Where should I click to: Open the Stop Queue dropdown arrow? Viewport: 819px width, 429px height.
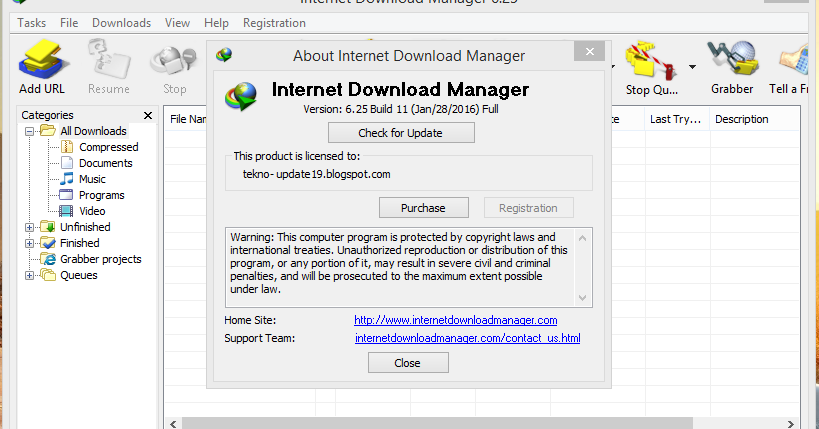pyautogui.click(x=692, y=67)
